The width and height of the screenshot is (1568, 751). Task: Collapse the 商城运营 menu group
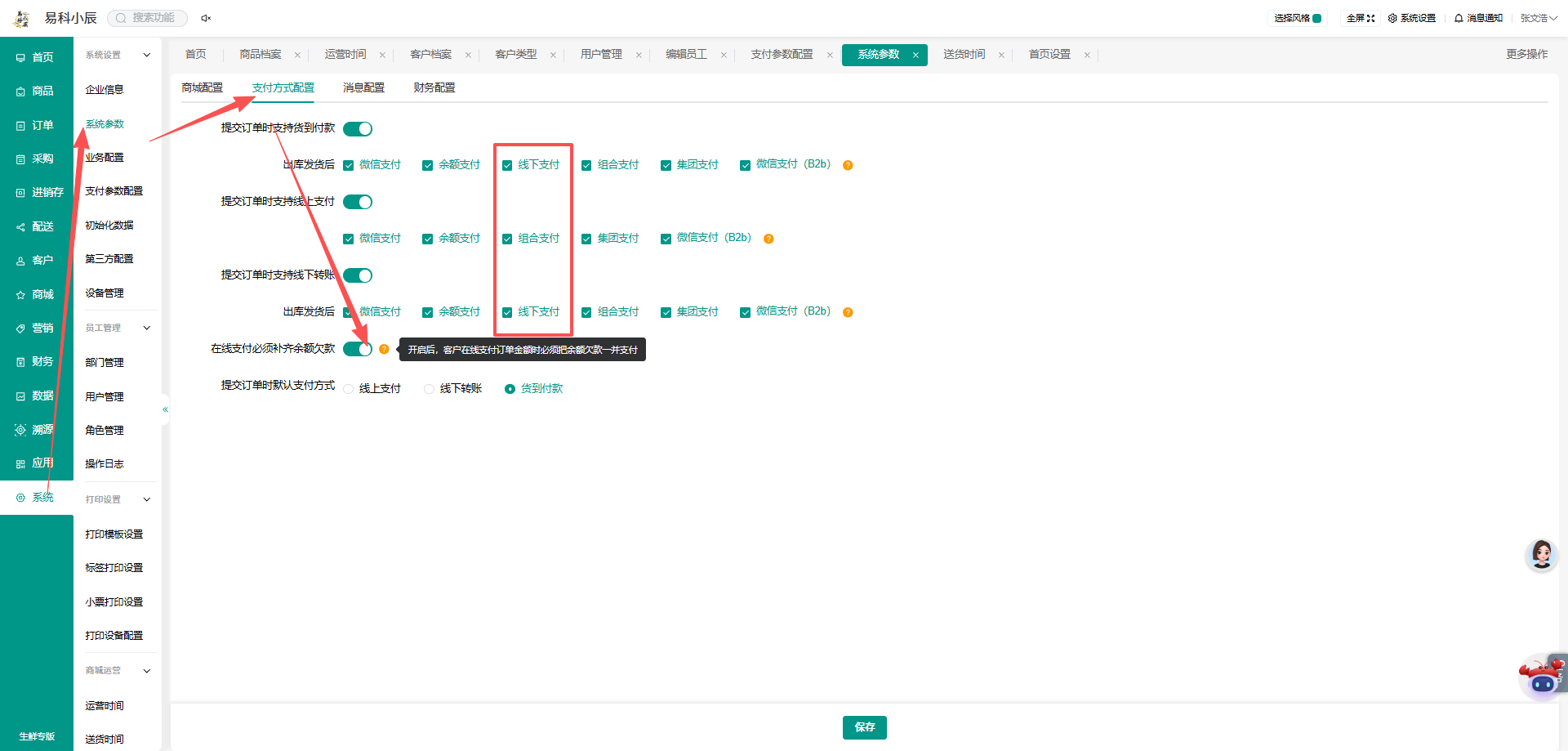[x=147, y=671]
